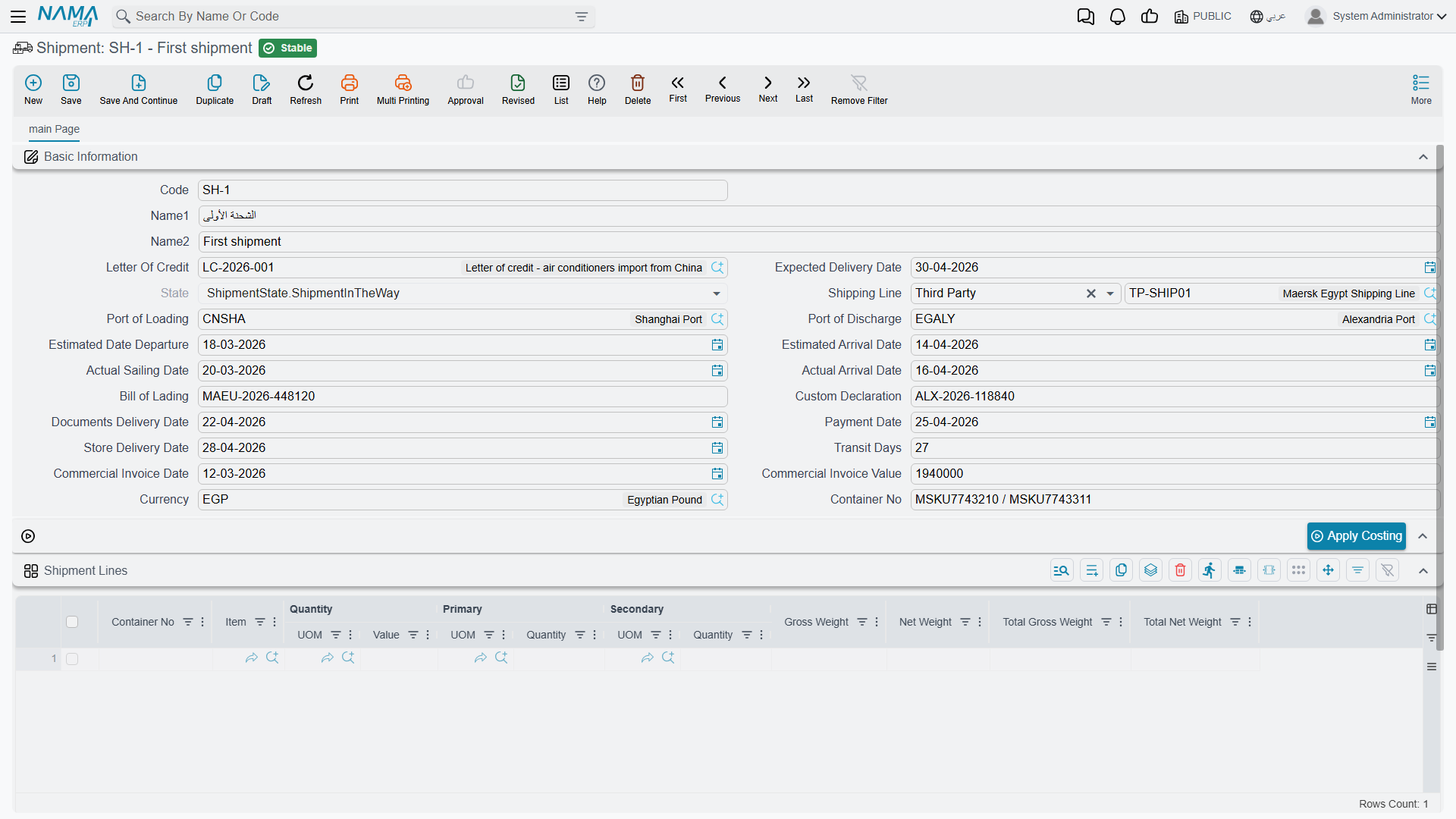Toggle the select-all rows checkbox
Screen dimensions: 1456x819
coord(72,622)
